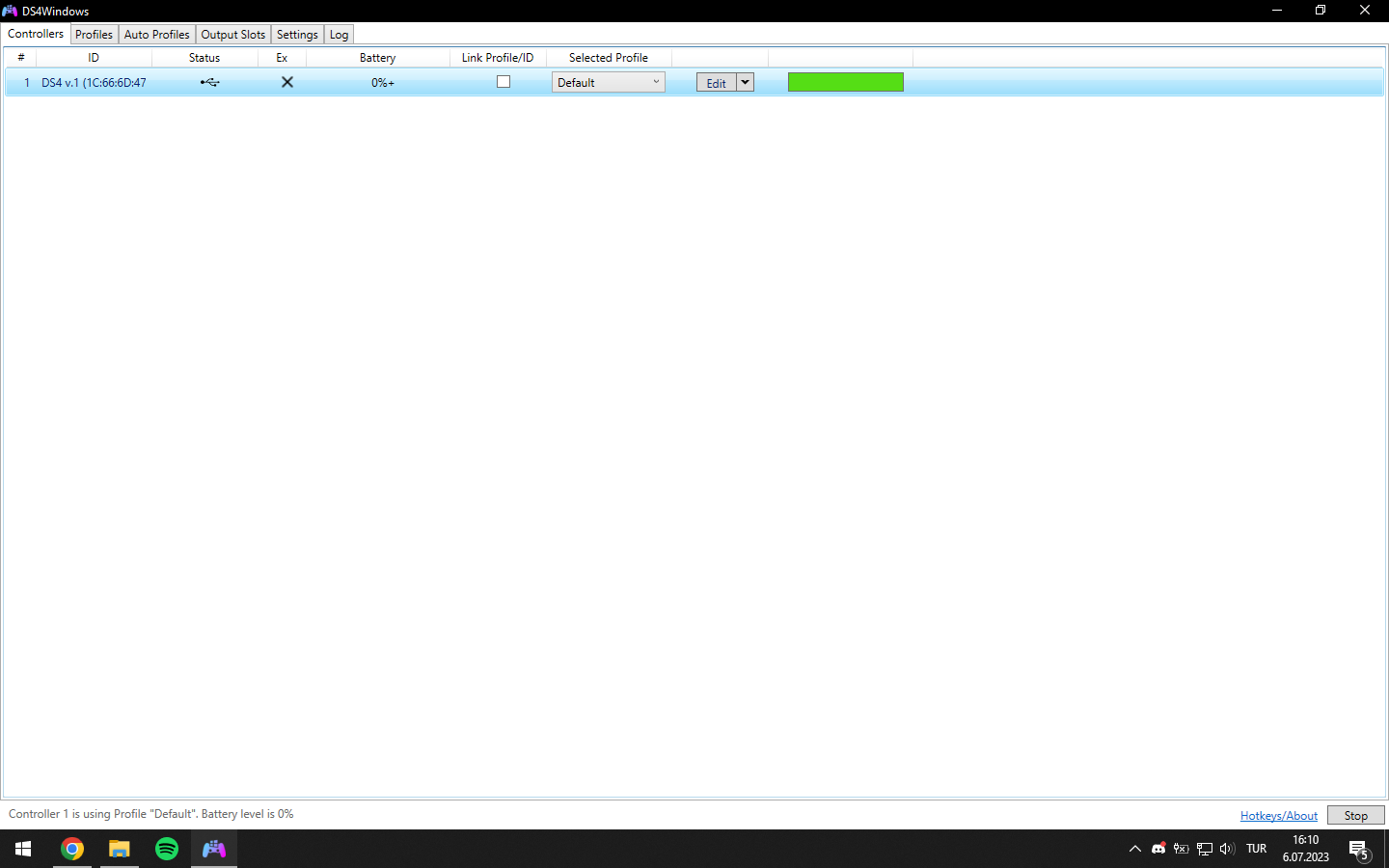Click the 0%+ battery value

point(383,83)
